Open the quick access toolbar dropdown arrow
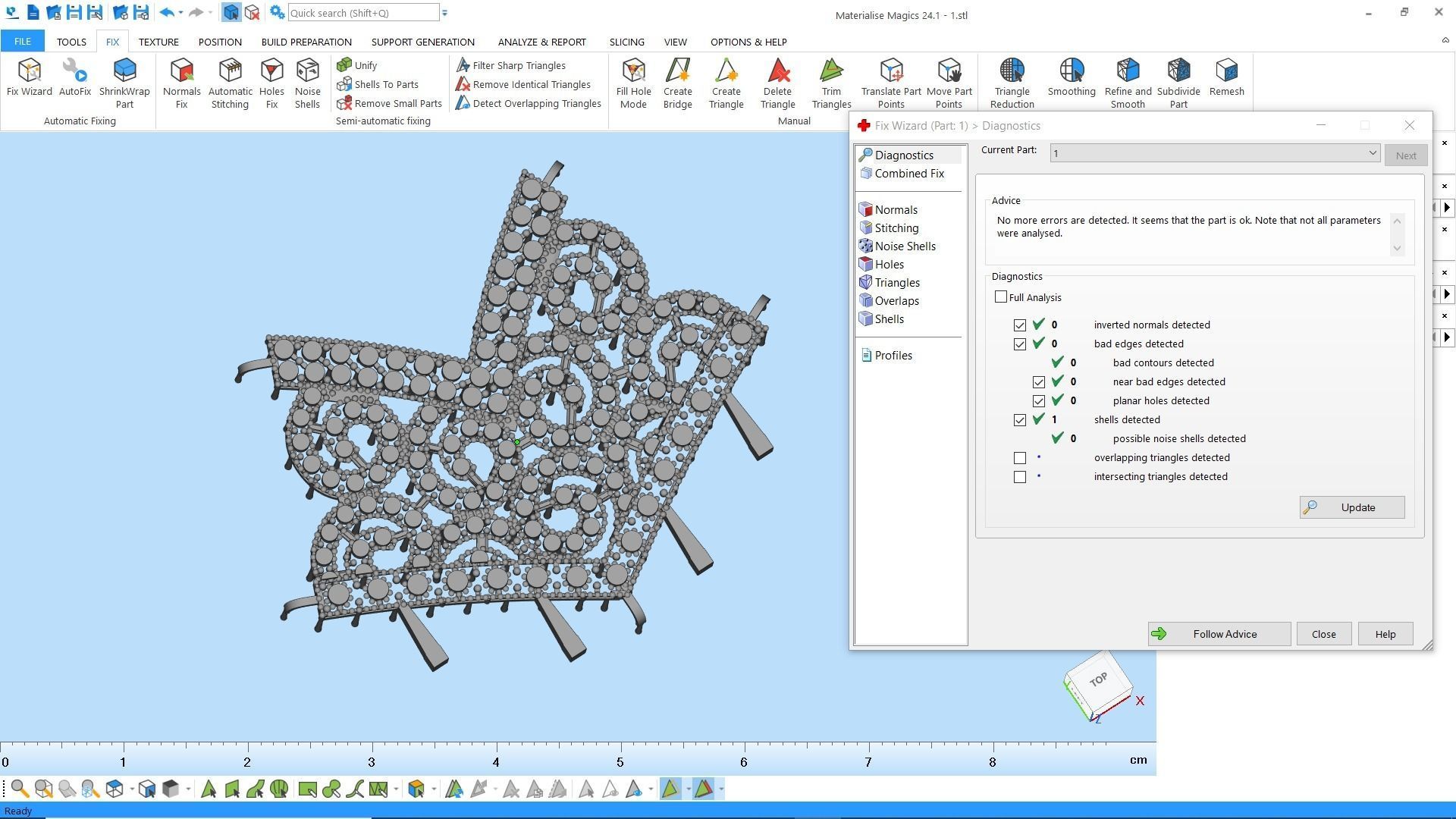Image resolution: width=1456 pixels, height=819 pixels. pos(445,13)
